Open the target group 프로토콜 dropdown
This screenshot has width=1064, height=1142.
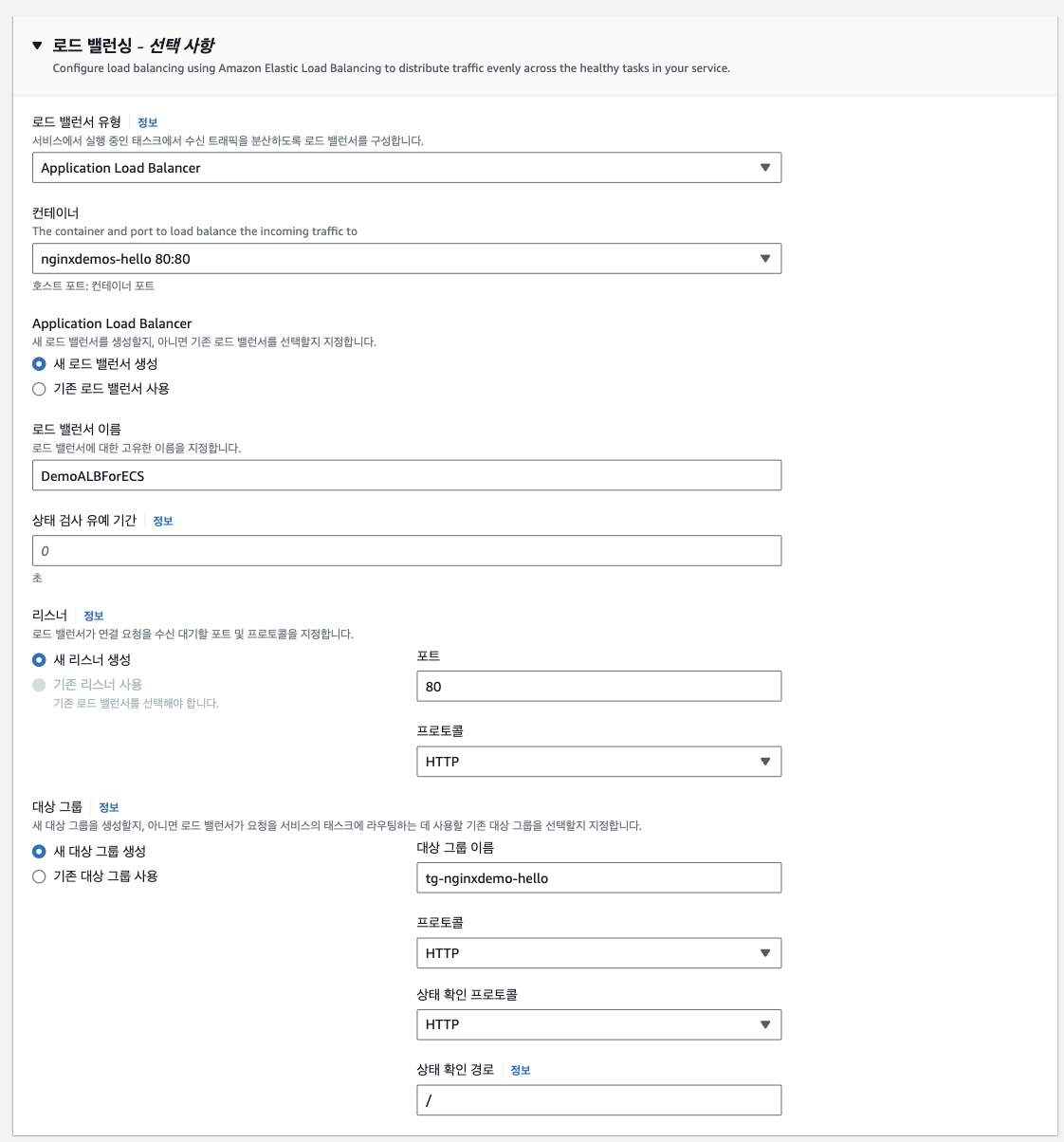point(598,953)
